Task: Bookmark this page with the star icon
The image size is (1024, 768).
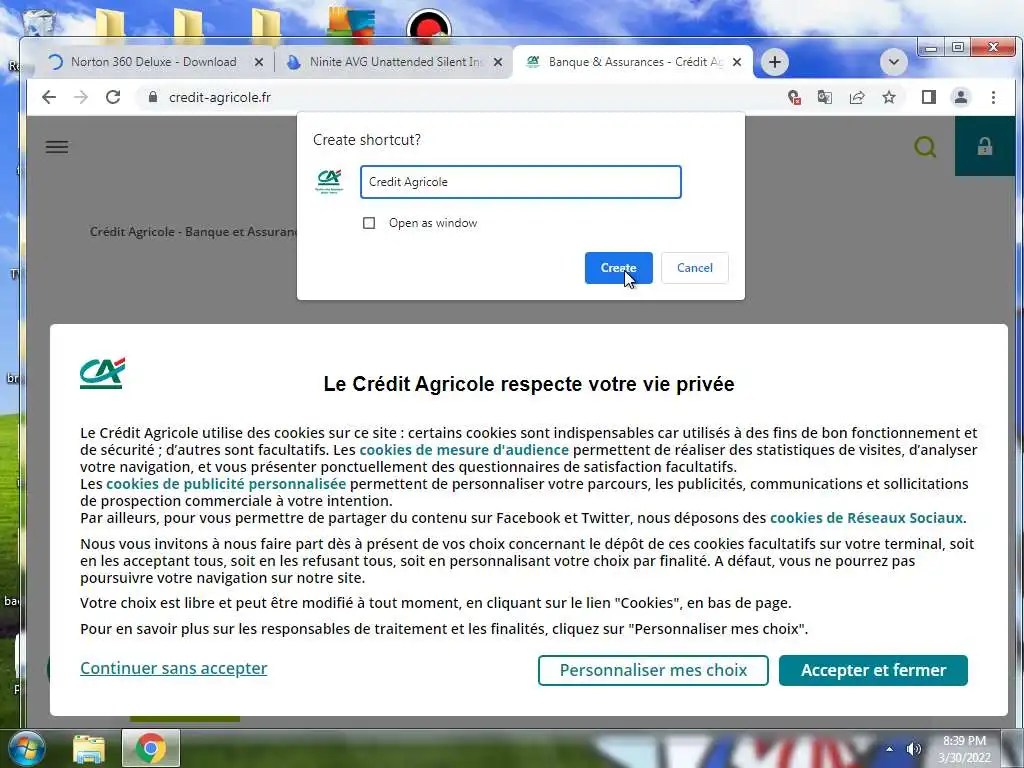Action: point(889,97)
